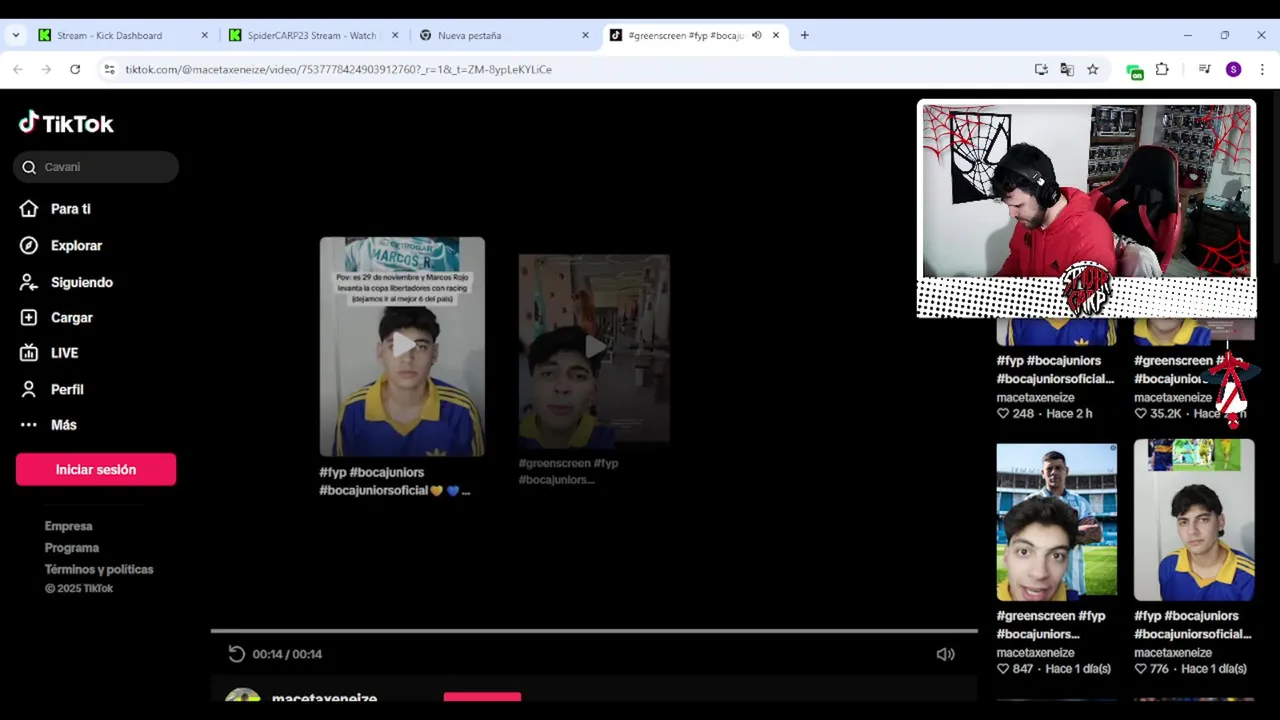The width and height of the screenshot is (1280, 720).
Task: Open the Chrome three-dot menu
Action: [x=1262, y=69]
